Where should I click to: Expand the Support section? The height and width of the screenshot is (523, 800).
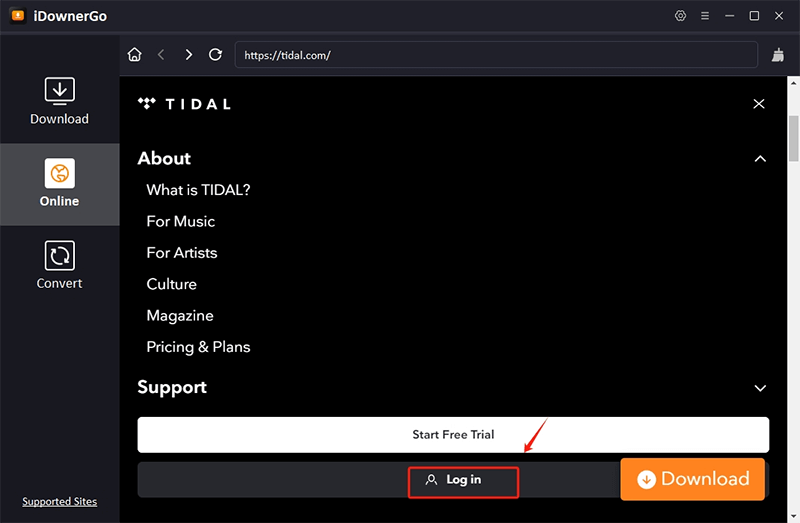[760, 388]
